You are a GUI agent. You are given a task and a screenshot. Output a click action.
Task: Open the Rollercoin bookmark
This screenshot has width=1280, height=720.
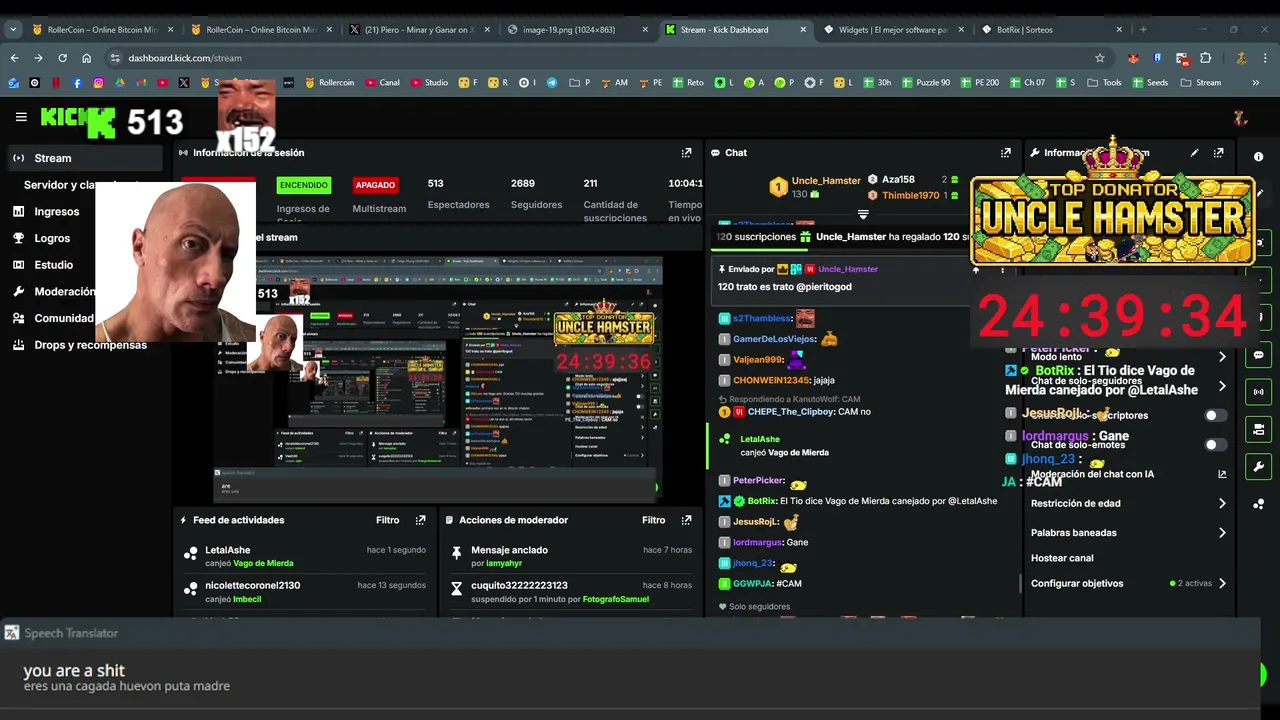(329, 83)
